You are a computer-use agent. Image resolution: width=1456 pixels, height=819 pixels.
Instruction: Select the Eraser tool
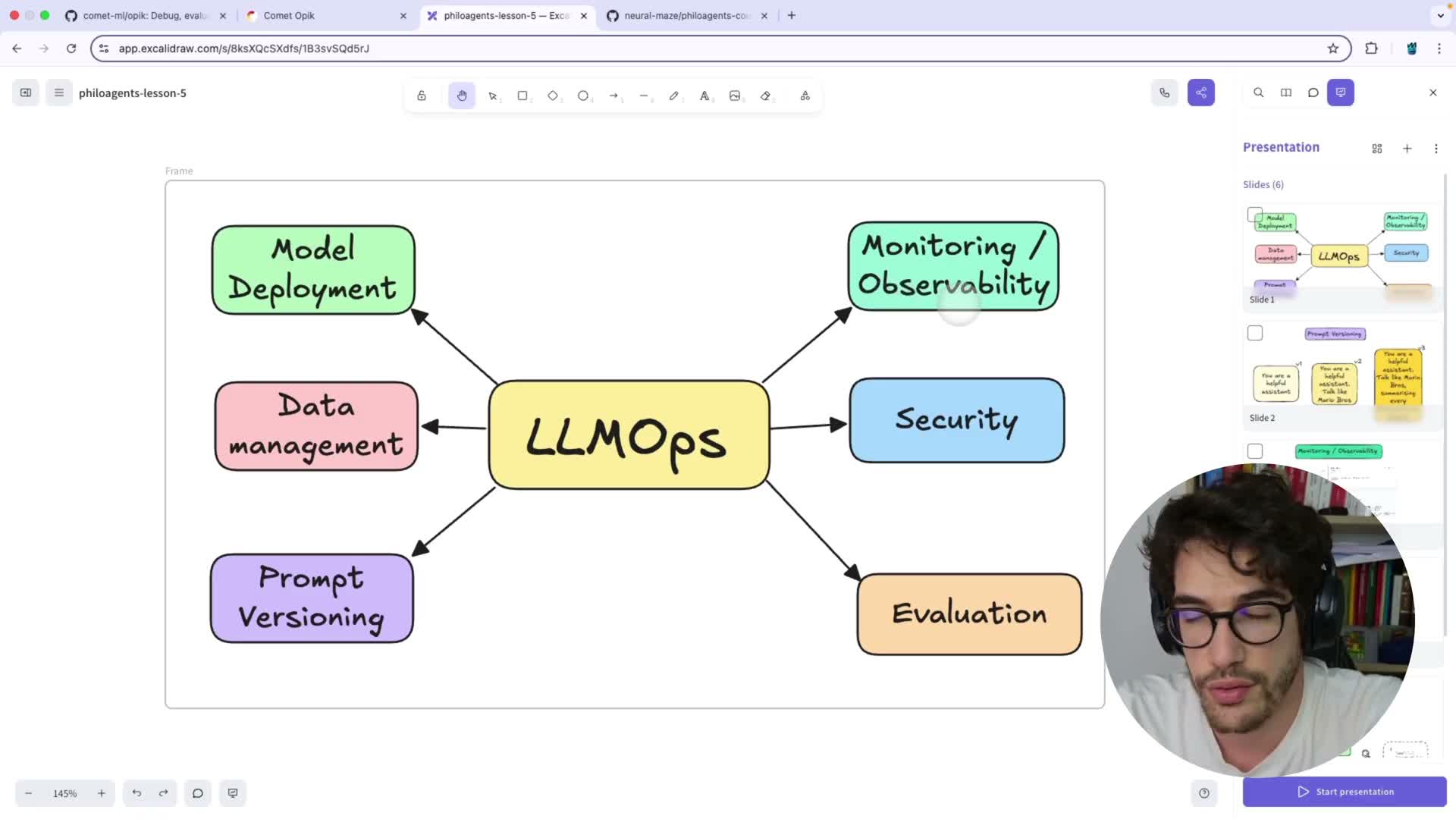tap(765, 96)
